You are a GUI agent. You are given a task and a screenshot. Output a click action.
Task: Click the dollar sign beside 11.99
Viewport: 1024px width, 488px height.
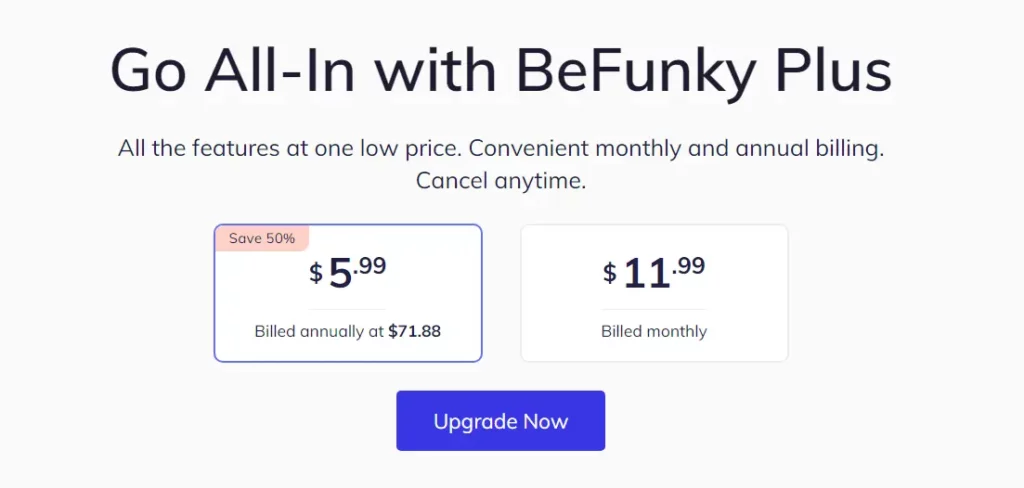(x=609, y=272)
